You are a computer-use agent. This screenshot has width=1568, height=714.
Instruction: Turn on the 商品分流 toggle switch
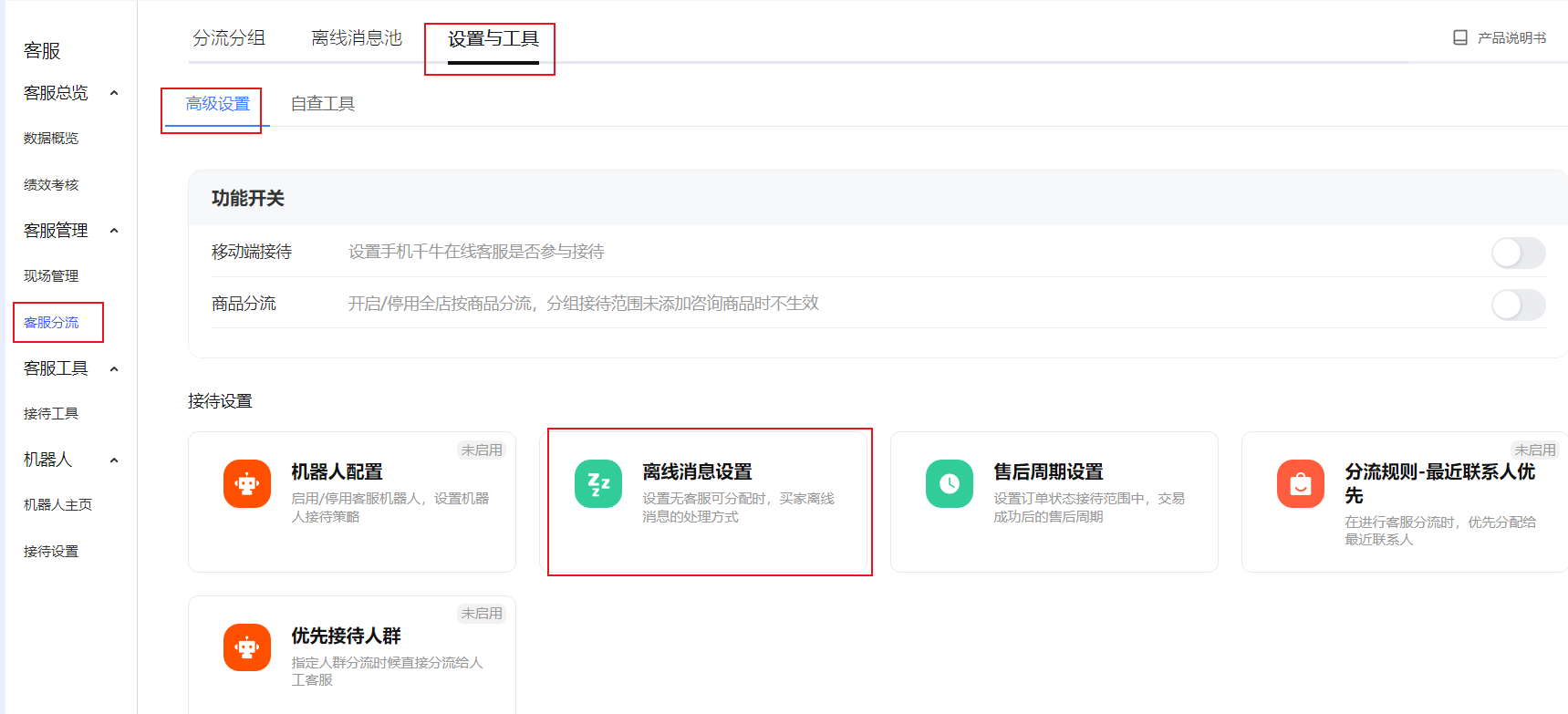(1518, 305)
